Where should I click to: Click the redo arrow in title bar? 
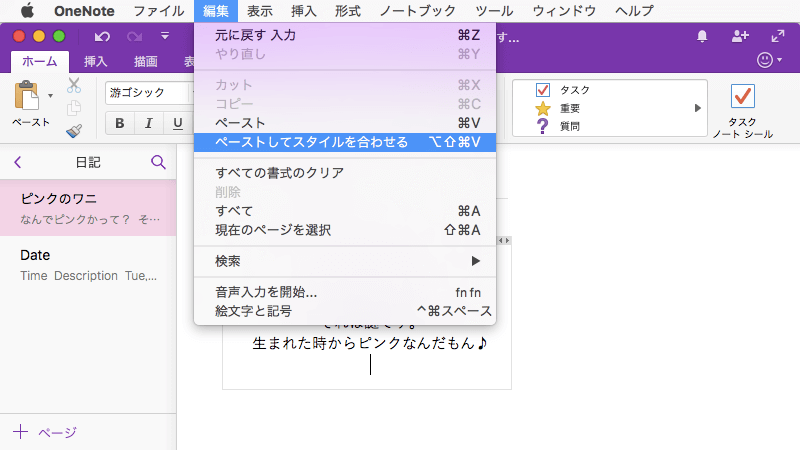[134, 36]
